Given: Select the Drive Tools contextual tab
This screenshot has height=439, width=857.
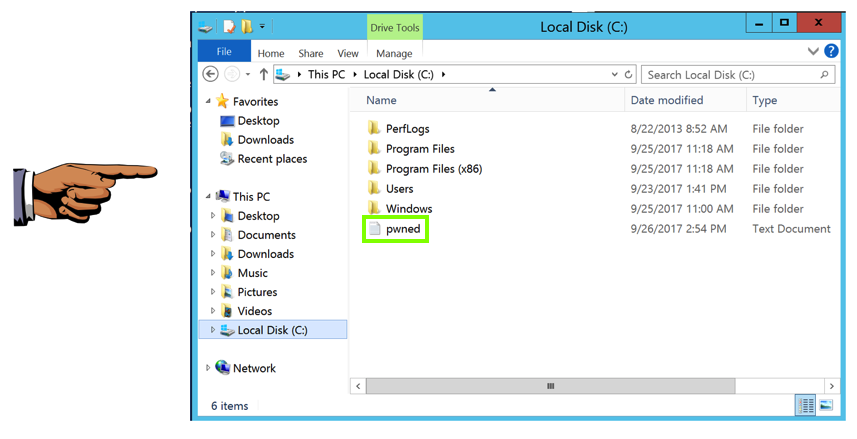Looking at the screenshot, I should point(395,27).
